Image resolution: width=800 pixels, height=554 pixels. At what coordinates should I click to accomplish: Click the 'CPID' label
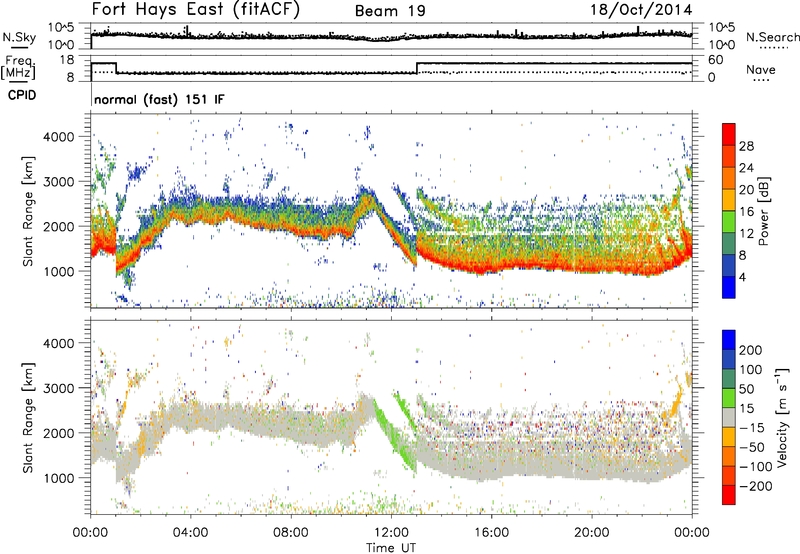(22, 95)
